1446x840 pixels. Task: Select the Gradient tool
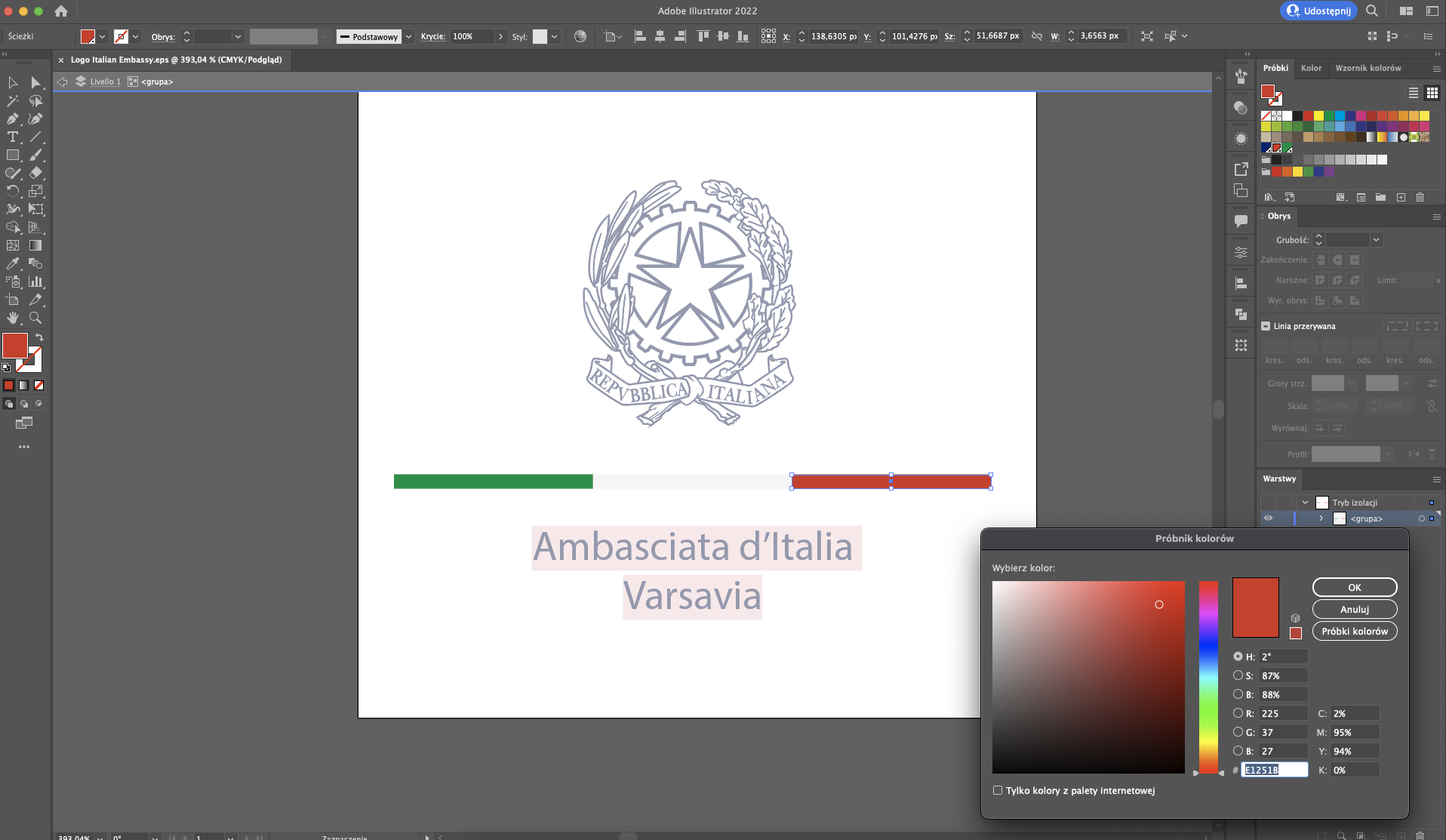pos(35,245)
